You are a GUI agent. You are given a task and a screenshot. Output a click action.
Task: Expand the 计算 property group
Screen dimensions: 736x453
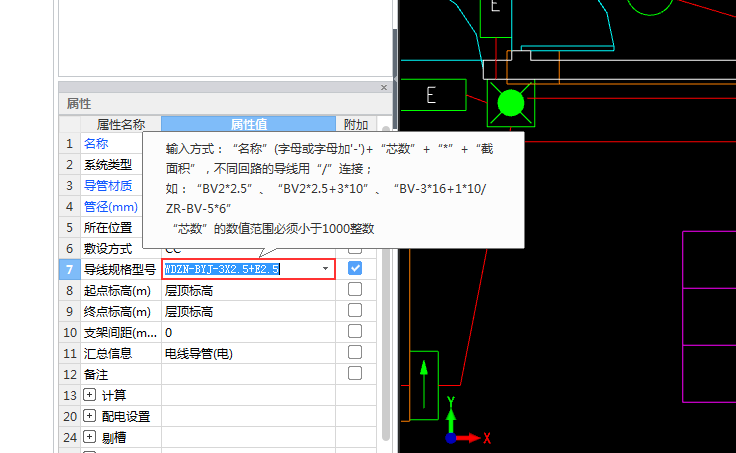pyautogui.click(x=89, y=394)
